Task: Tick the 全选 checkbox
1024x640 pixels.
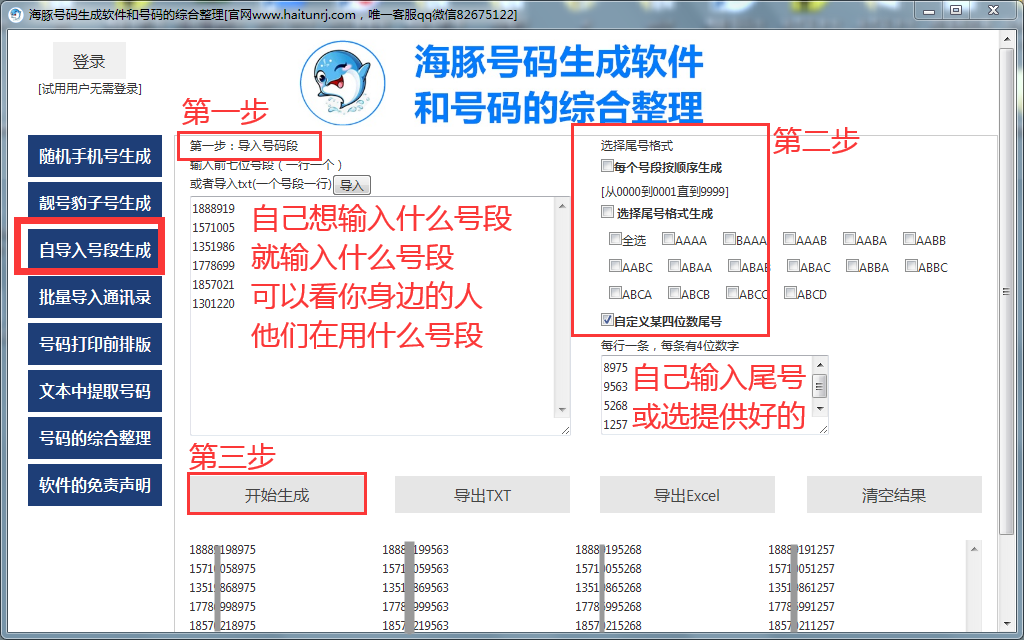Action: (x=615, y=240)
